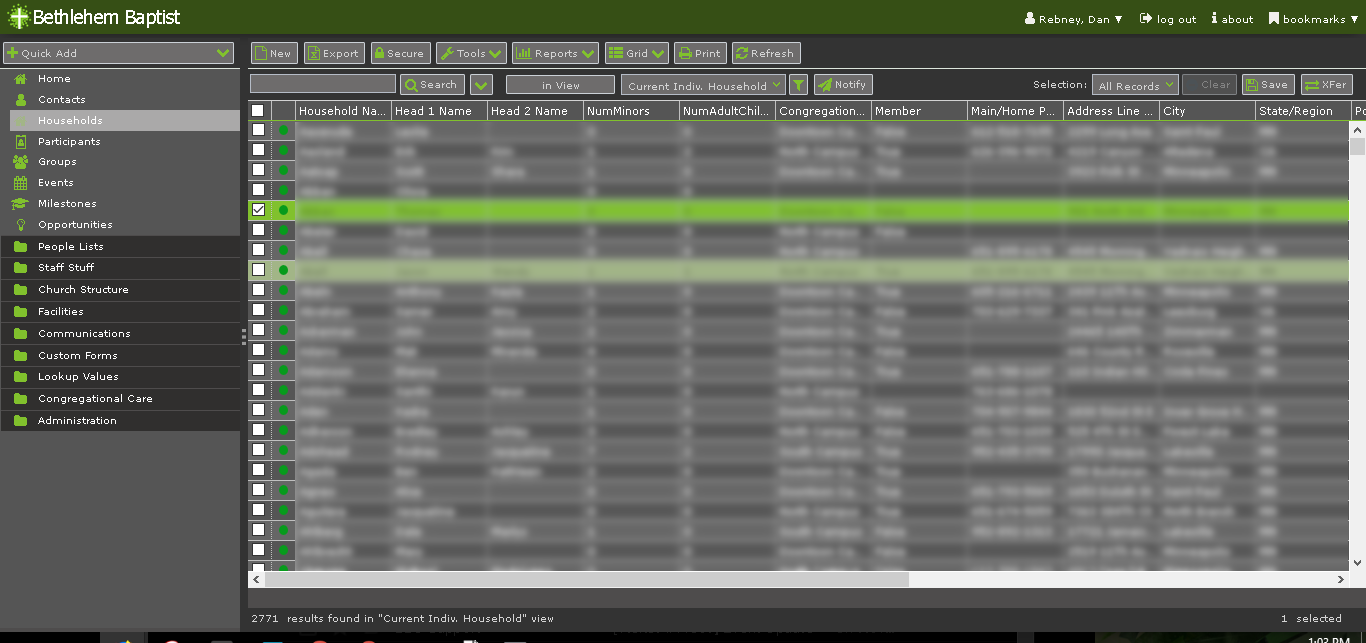Open the Current Indiv. Household view dropdown
Viewport: 1366px width, 643px height.
pyautogui.click(x=703, y=85)
